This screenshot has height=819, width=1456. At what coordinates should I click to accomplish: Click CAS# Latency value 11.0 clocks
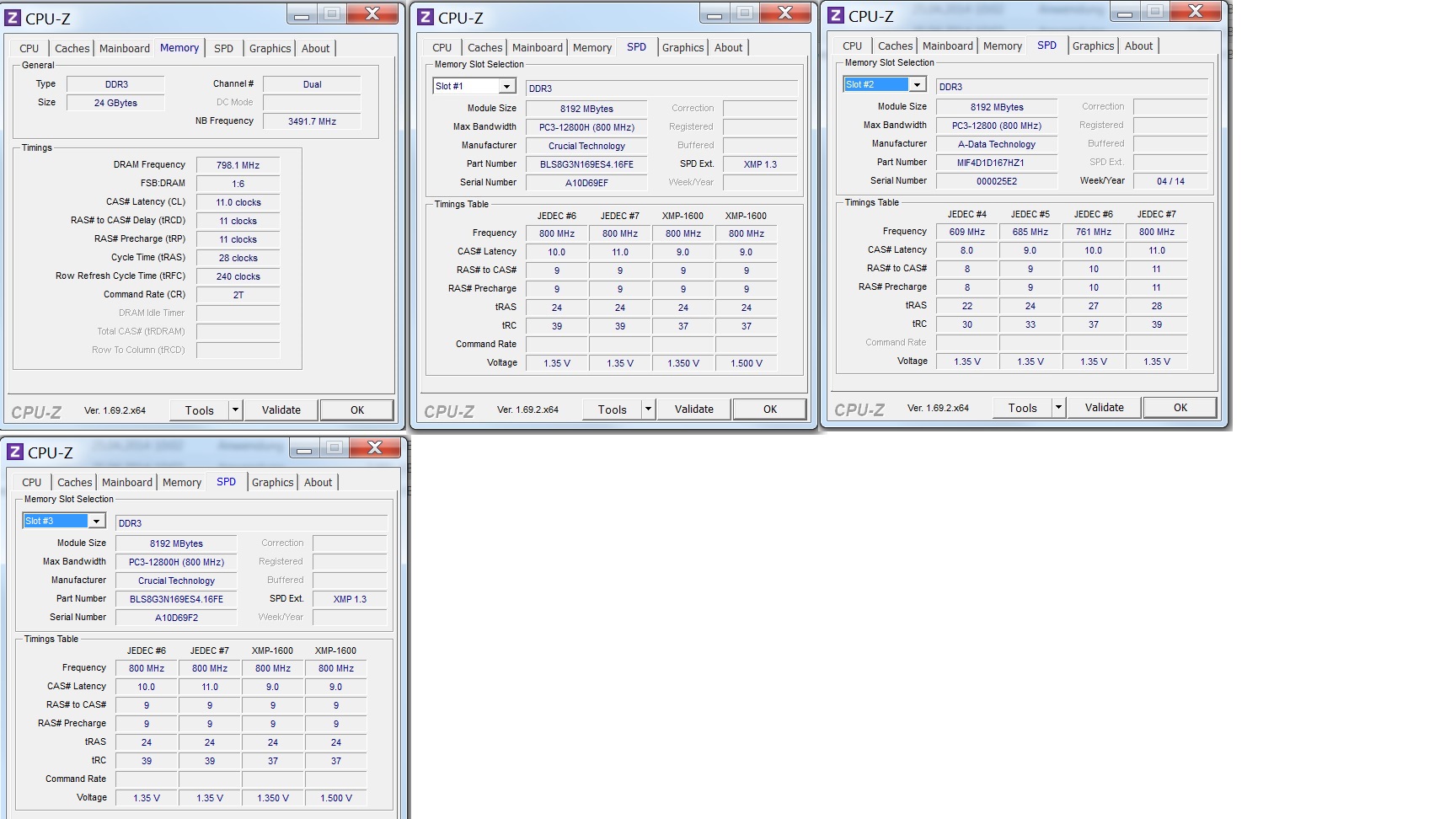pos(238,202)
